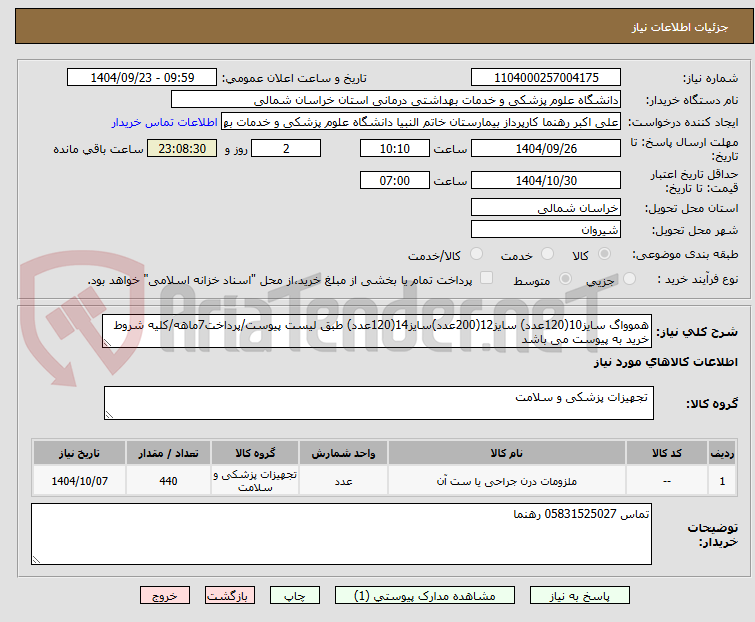Click the تاریخ نیاز column header
This screenshot has width=755, height=622.
(79, 453)
